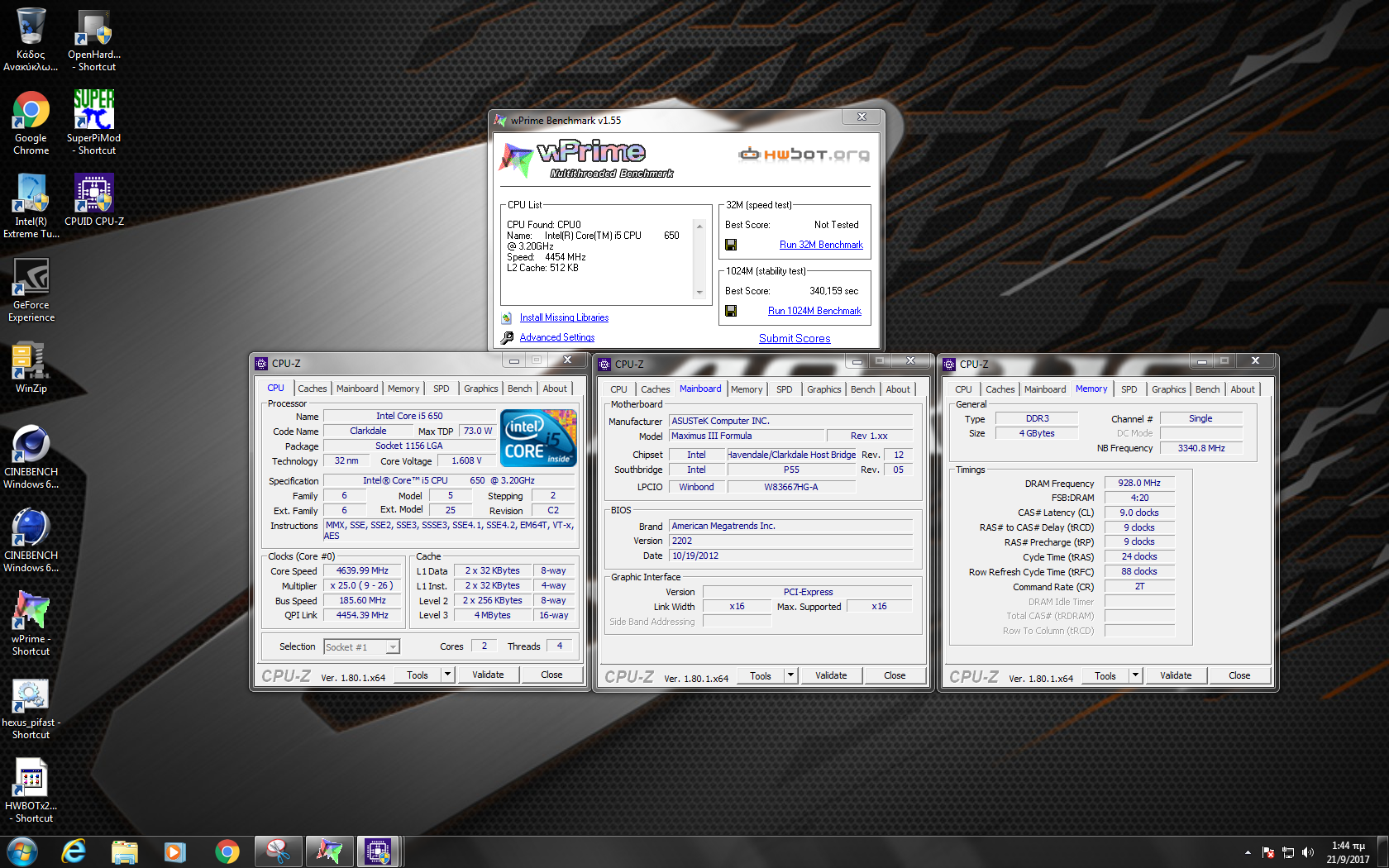Click the HWBOT.org logo in wPrime

[804, 154]
